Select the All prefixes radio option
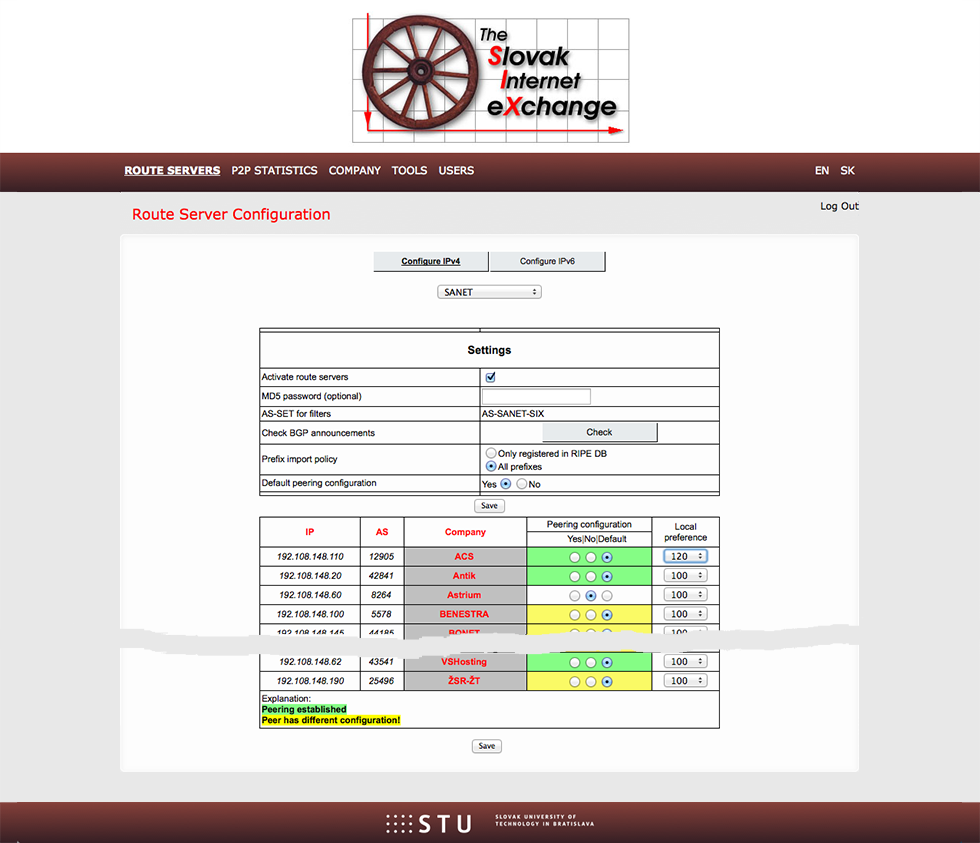 [491, 466]
